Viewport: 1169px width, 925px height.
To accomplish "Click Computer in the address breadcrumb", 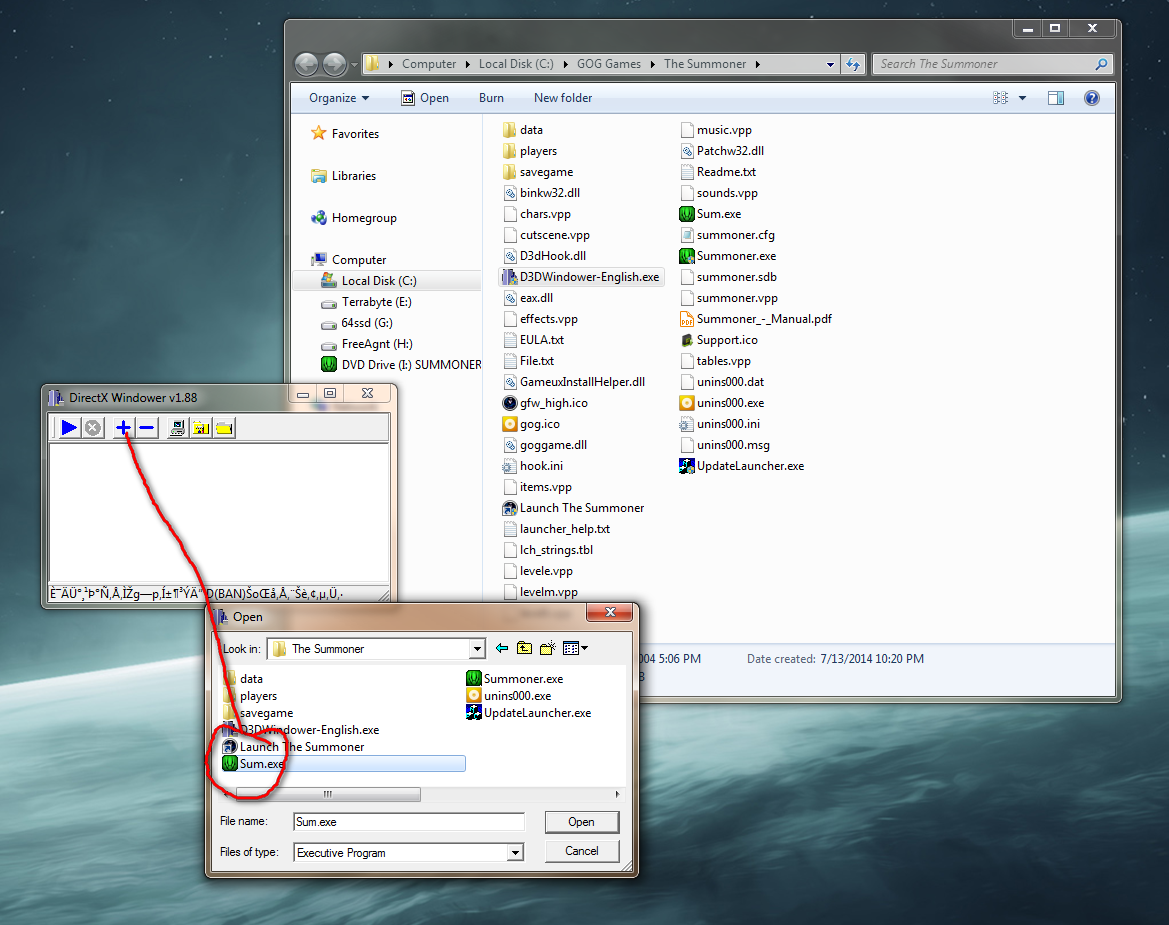I will click(x=429, y=64).
